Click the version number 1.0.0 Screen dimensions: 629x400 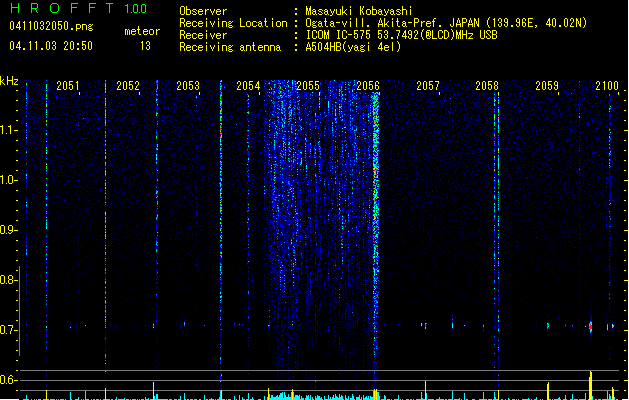(x=136, y=9)
